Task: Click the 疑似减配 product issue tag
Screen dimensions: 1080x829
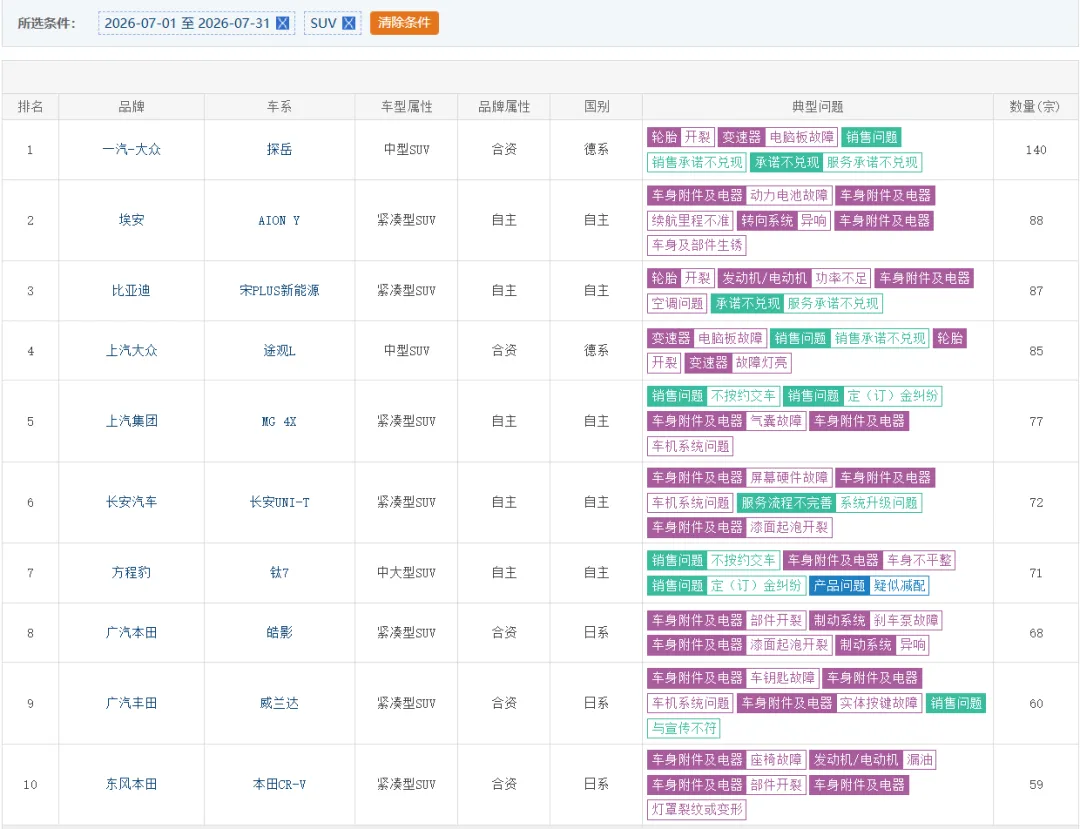Action: [899, 585]
